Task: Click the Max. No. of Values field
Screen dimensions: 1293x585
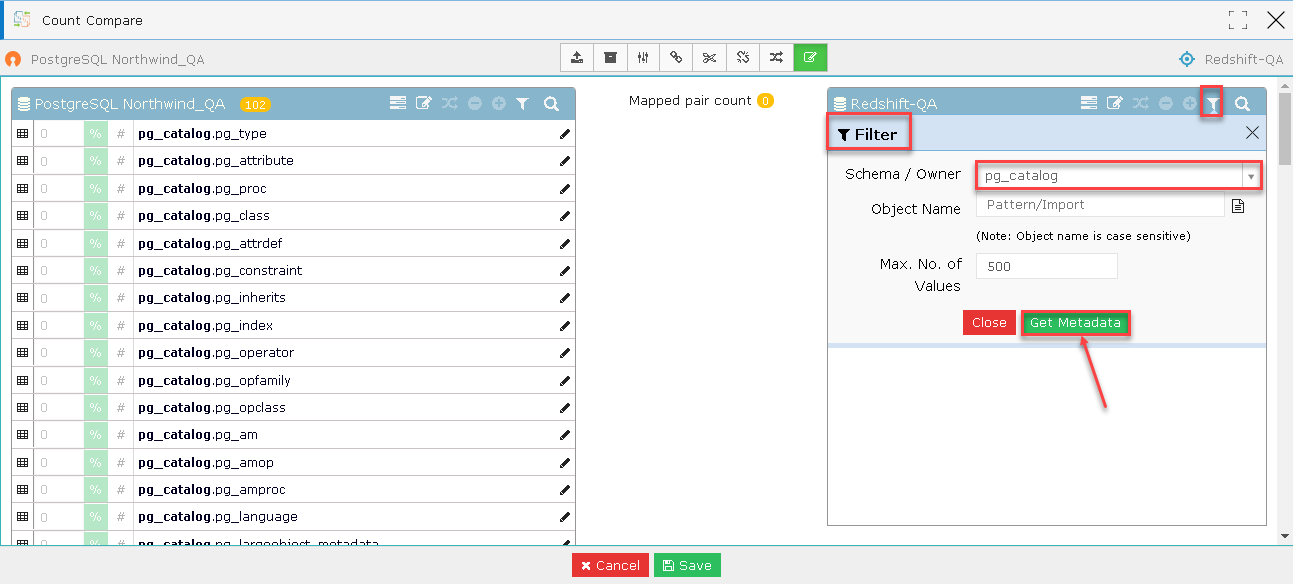Action: click(x=1046, y=266)
